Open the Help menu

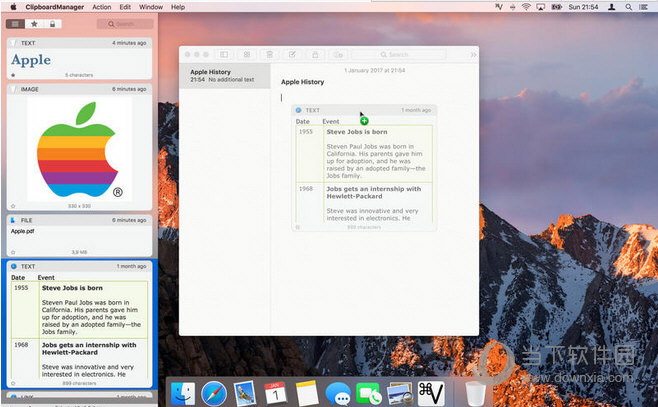pyautogui.click(x=178, y=7)
